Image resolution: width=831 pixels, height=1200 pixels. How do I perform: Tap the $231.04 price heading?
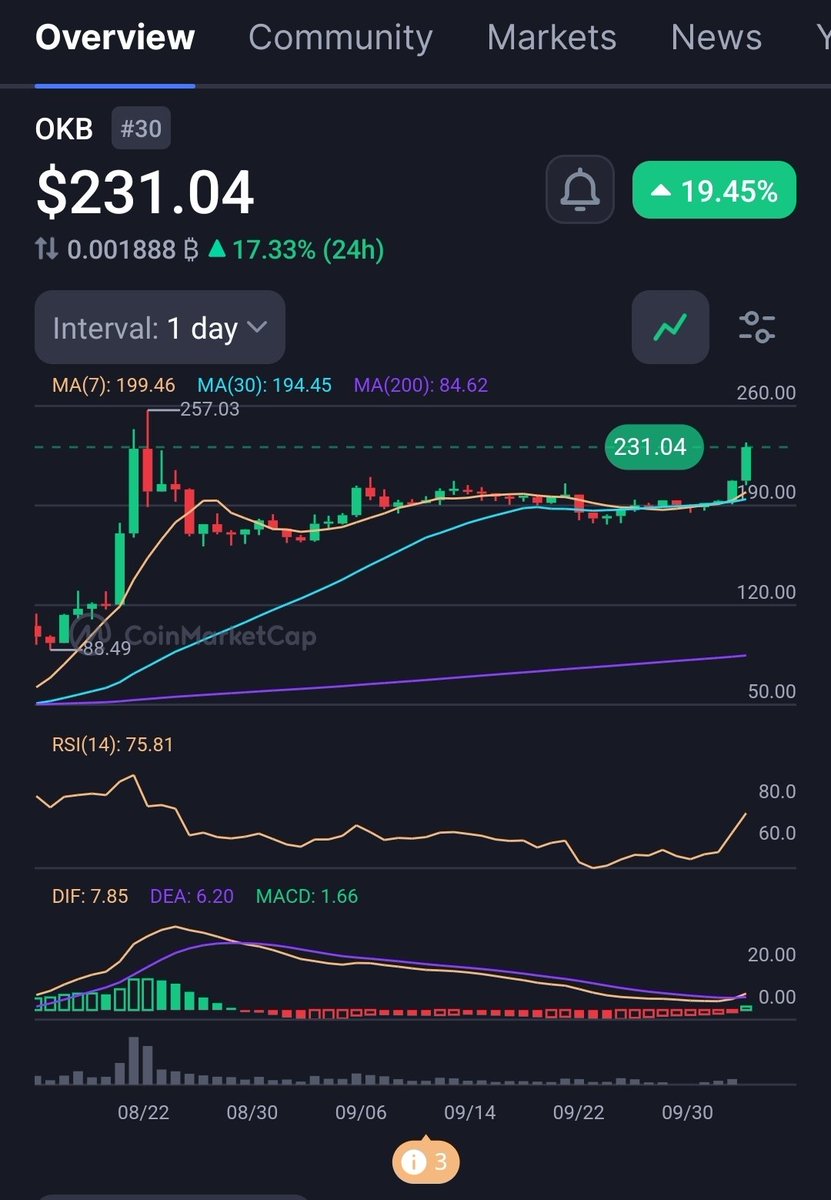pos(145,192)
